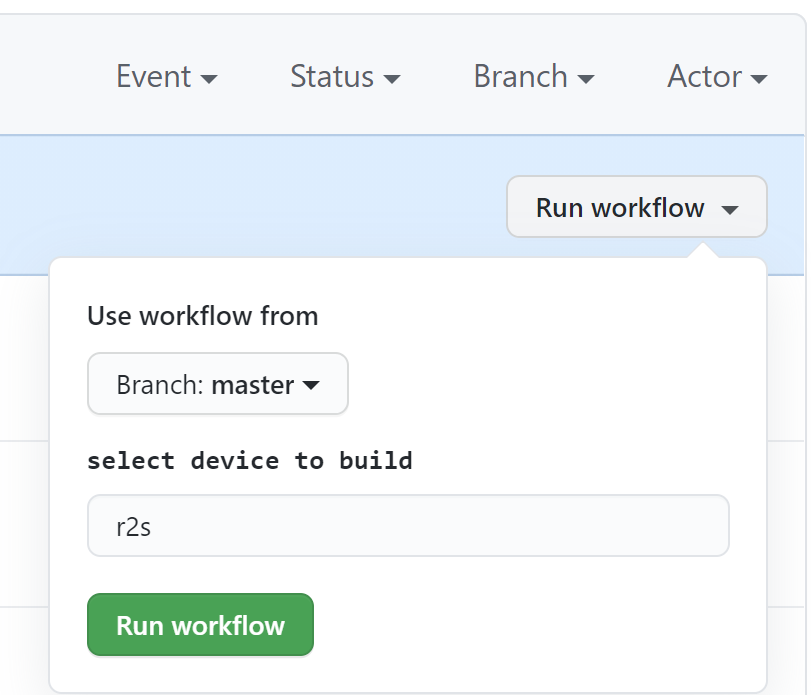Open the Branch: master selector
Image resolution: width=811 pixels, height=695 pixels.
coord(218,384)
